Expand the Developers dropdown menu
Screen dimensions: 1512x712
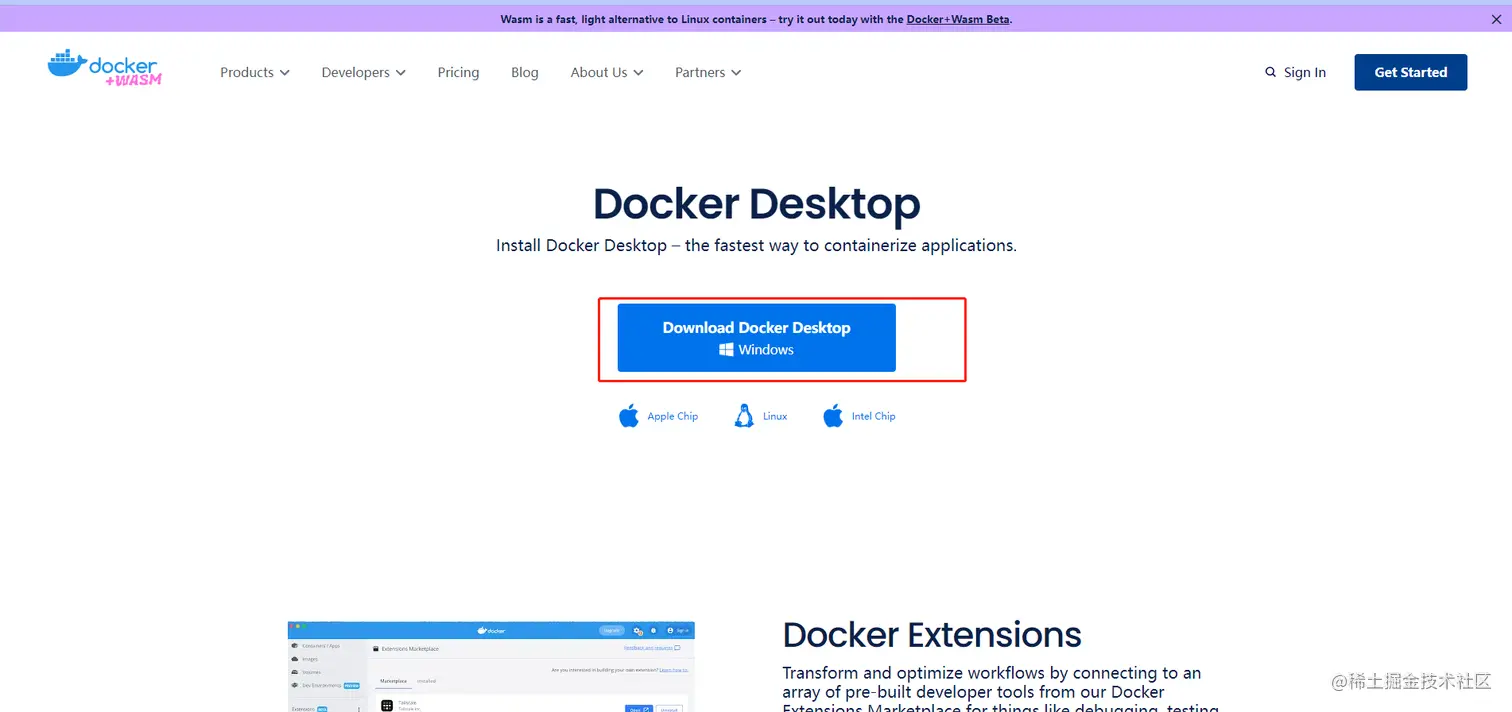(364, 72)
